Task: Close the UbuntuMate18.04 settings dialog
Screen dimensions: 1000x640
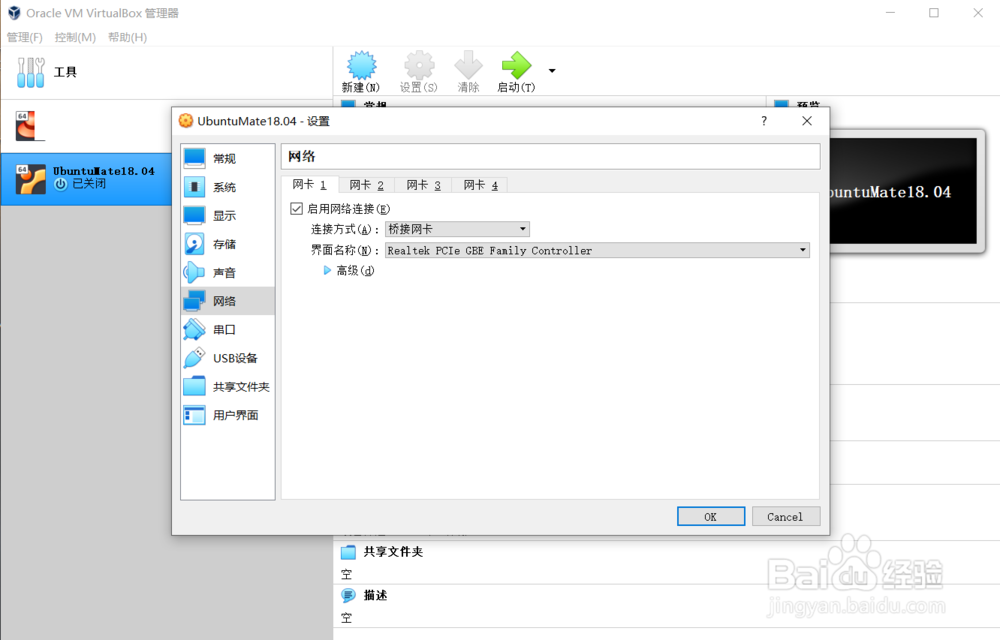Action: (x=807, y=121)
